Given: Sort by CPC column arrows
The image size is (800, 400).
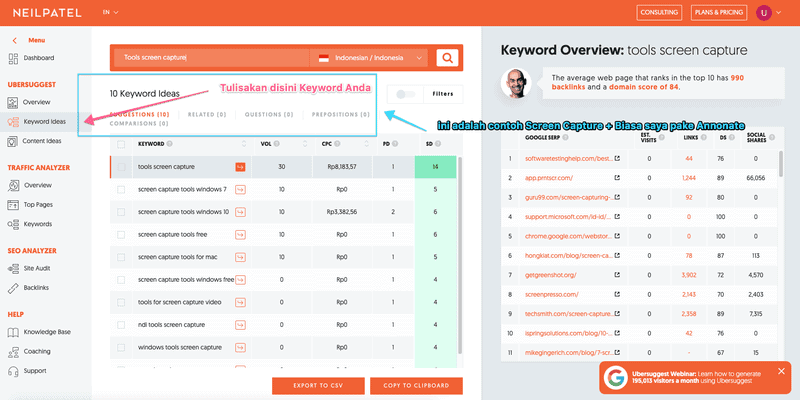Looking at the screenshot, I should click(365, 144).
